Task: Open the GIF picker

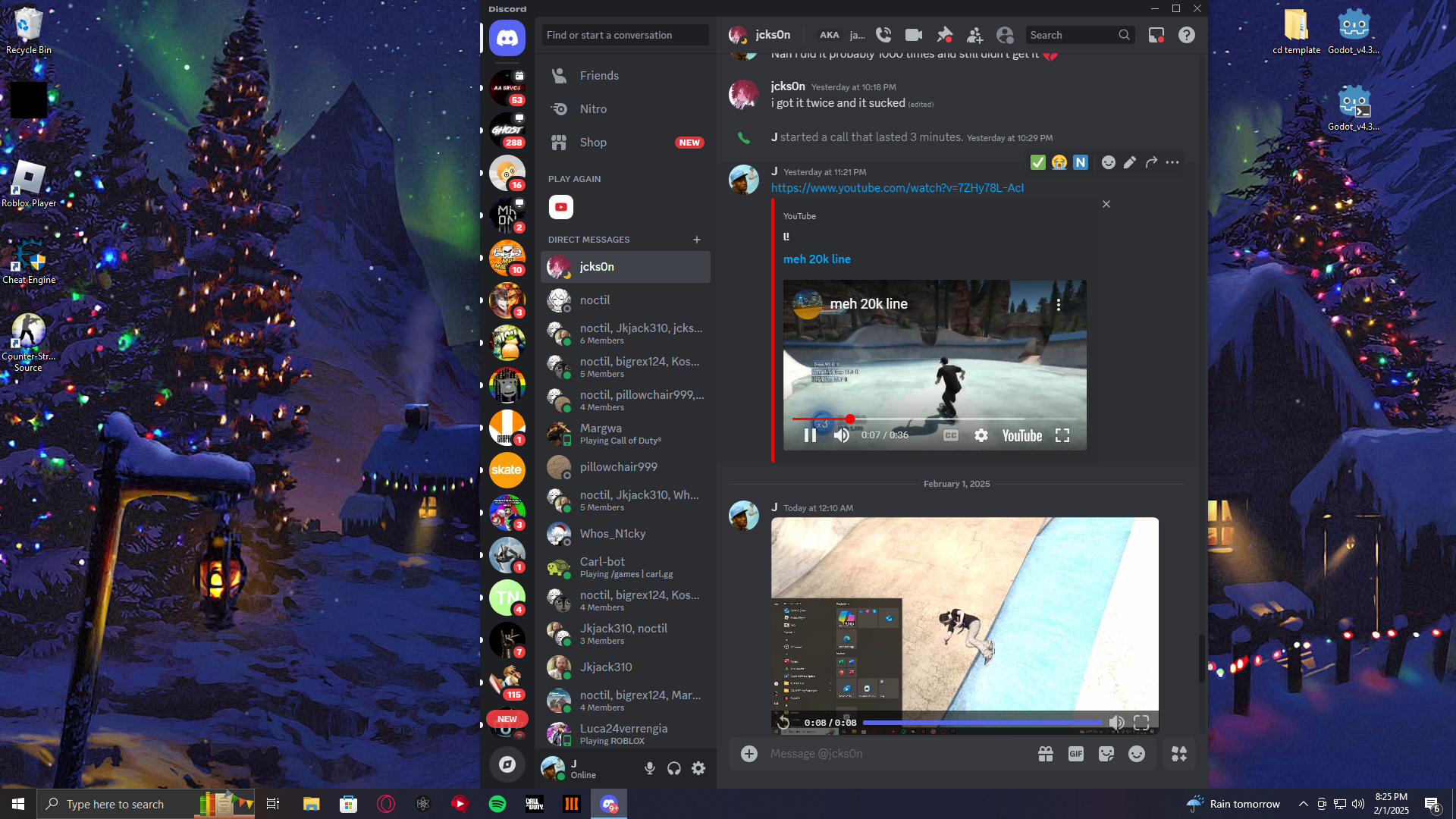Action: pyautogui.click(x=1075, y=754)
